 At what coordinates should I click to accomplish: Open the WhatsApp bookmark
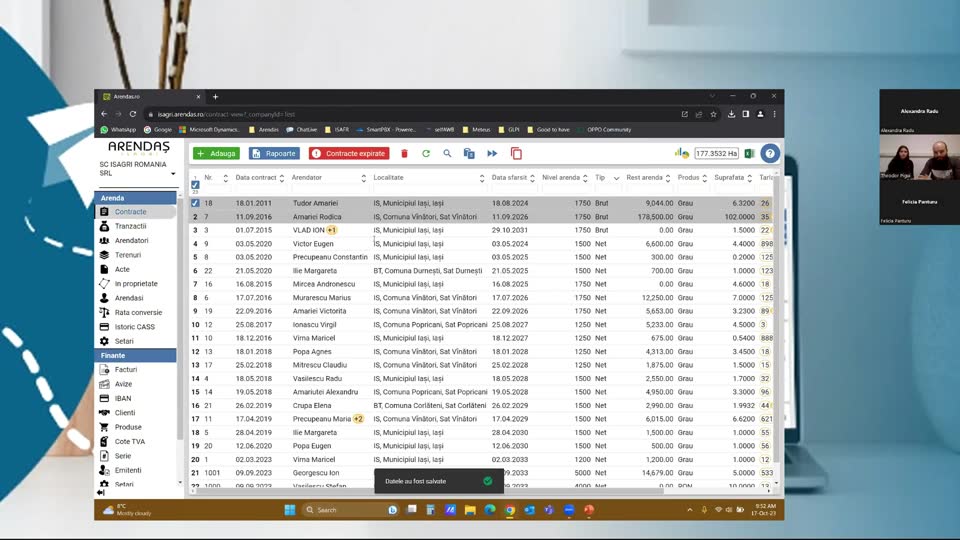tap(118, 130)
